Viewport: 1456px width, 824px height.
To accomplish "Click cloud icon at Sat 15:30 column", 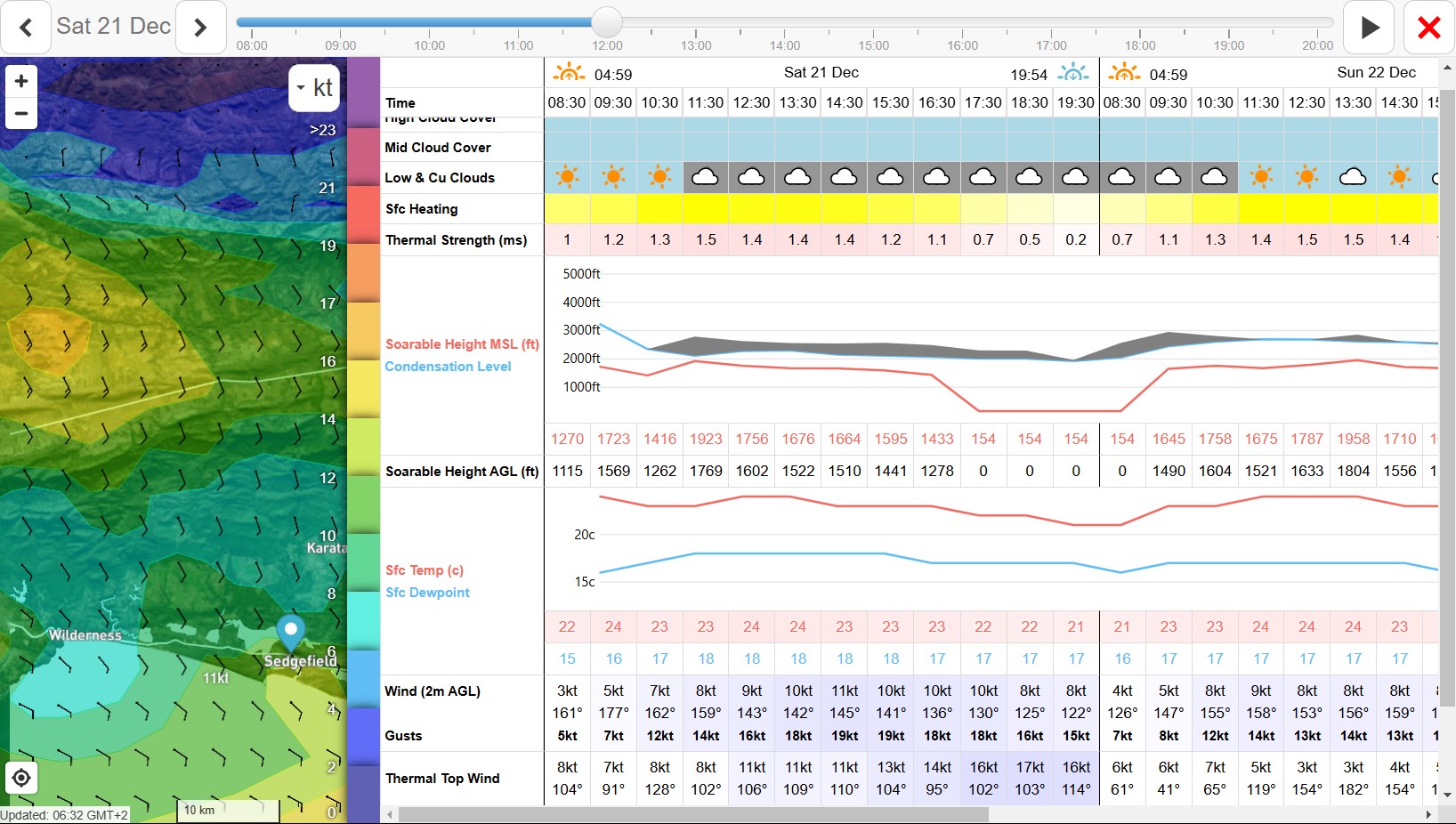I will (x=891, y=177).
